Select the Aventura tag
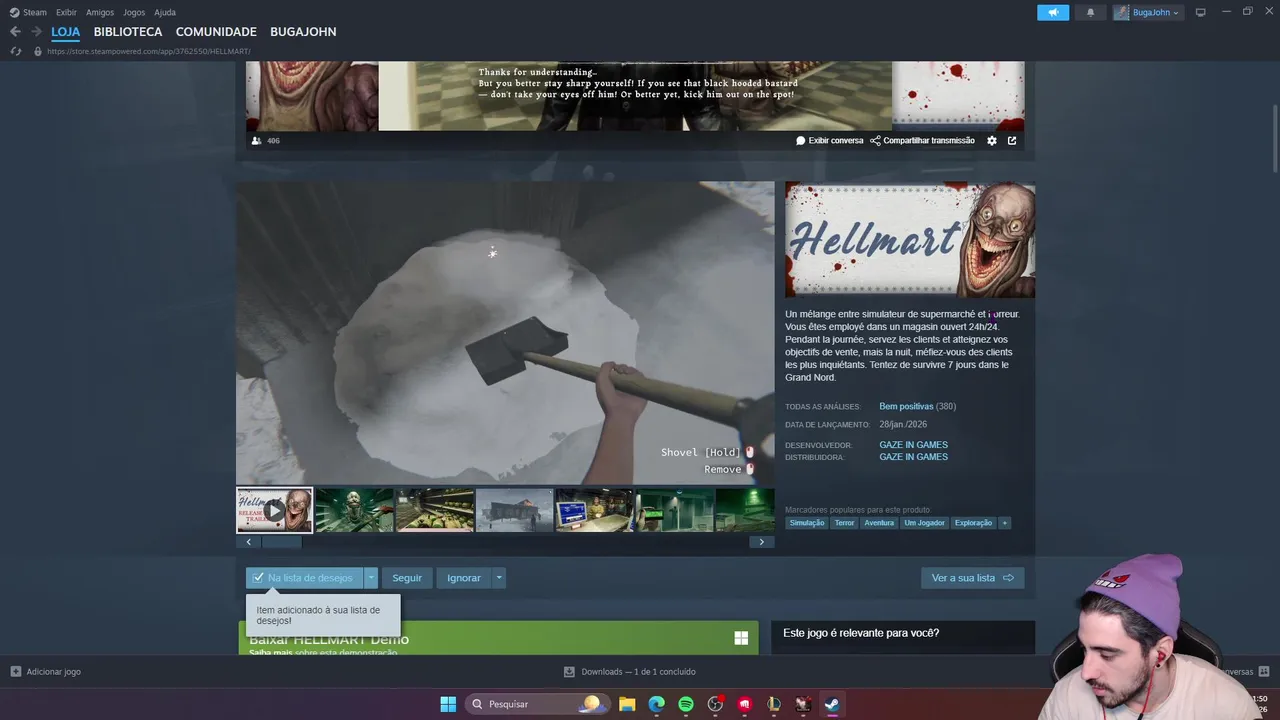 pos(879,523)
